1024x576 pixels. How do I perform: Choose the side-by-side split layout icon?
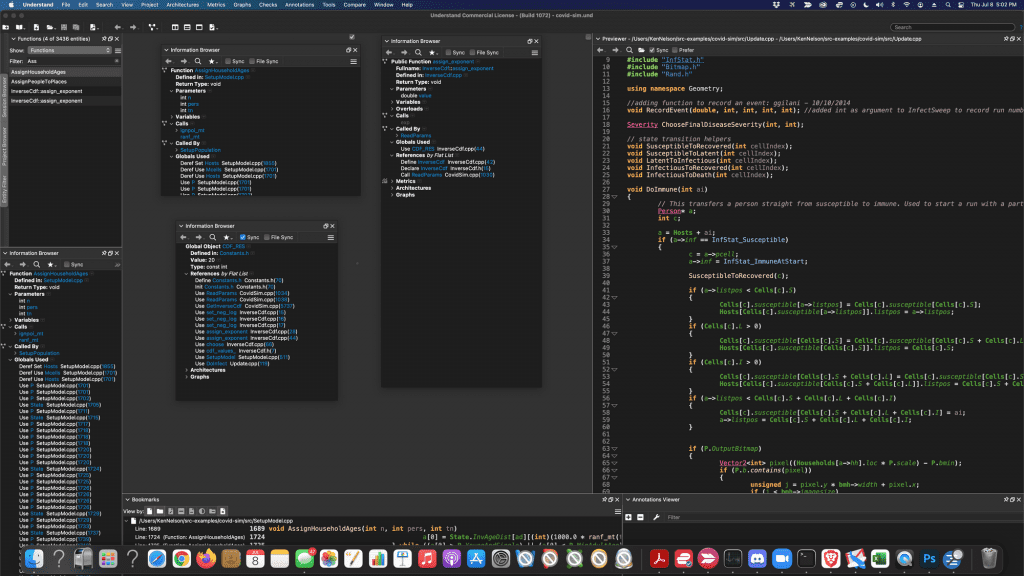tap(175, 27)
